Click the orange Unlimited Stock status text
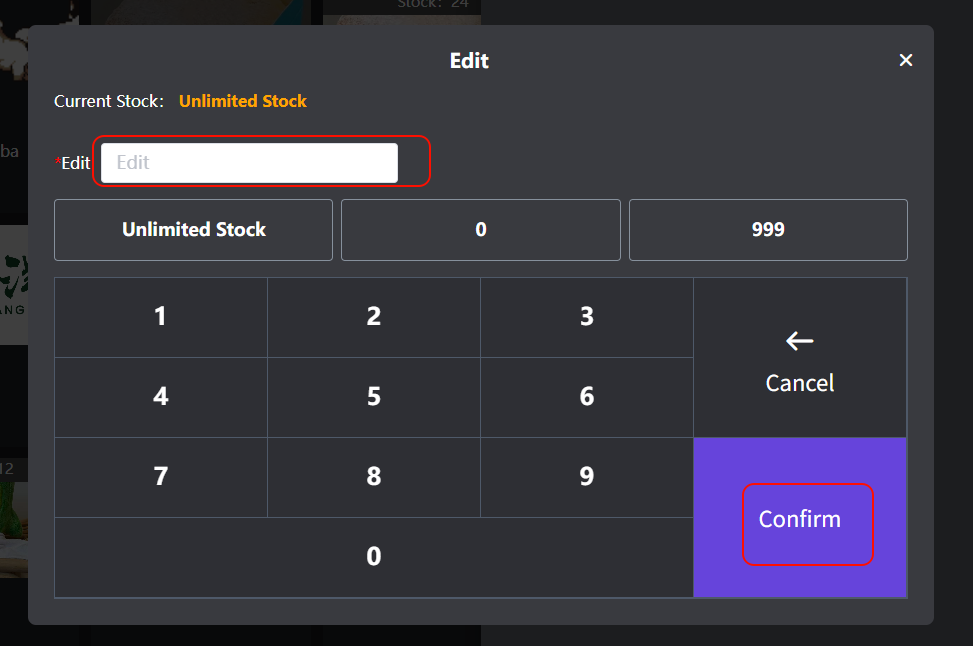This screenshot has width=973, height=646. click(243, 101)
